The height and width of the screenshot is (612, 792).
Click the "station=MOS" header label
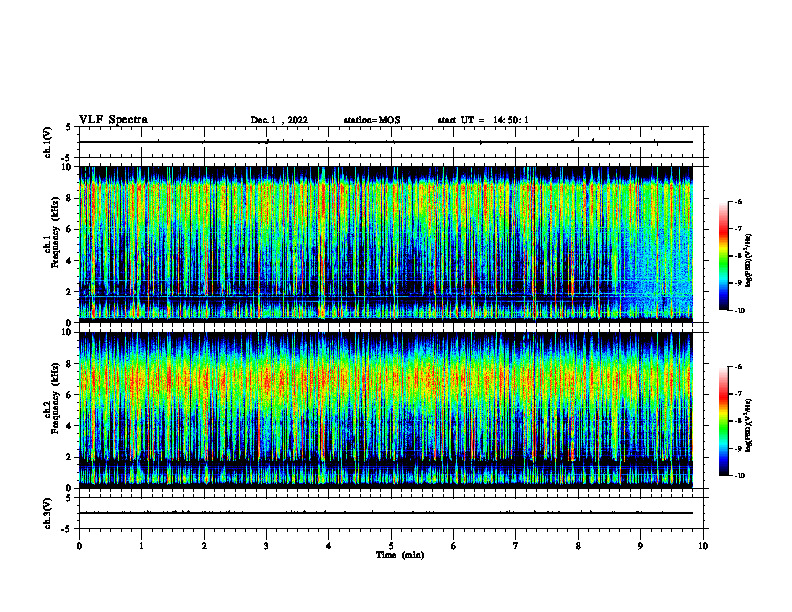click(372, 120)
